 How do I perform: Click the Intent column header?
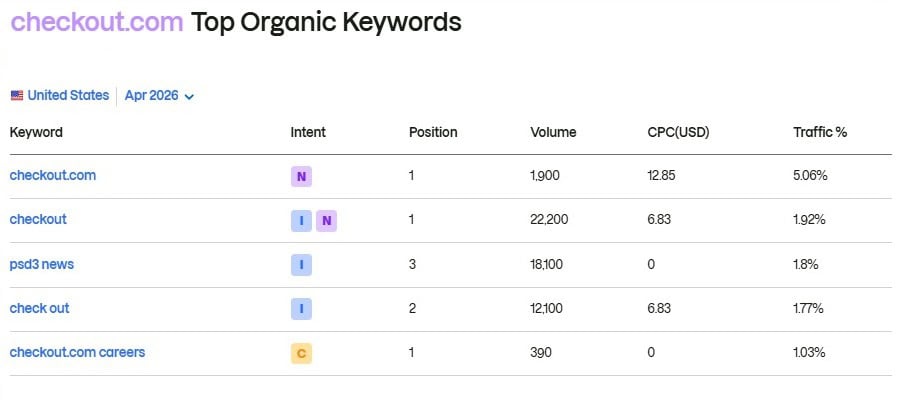308,132
